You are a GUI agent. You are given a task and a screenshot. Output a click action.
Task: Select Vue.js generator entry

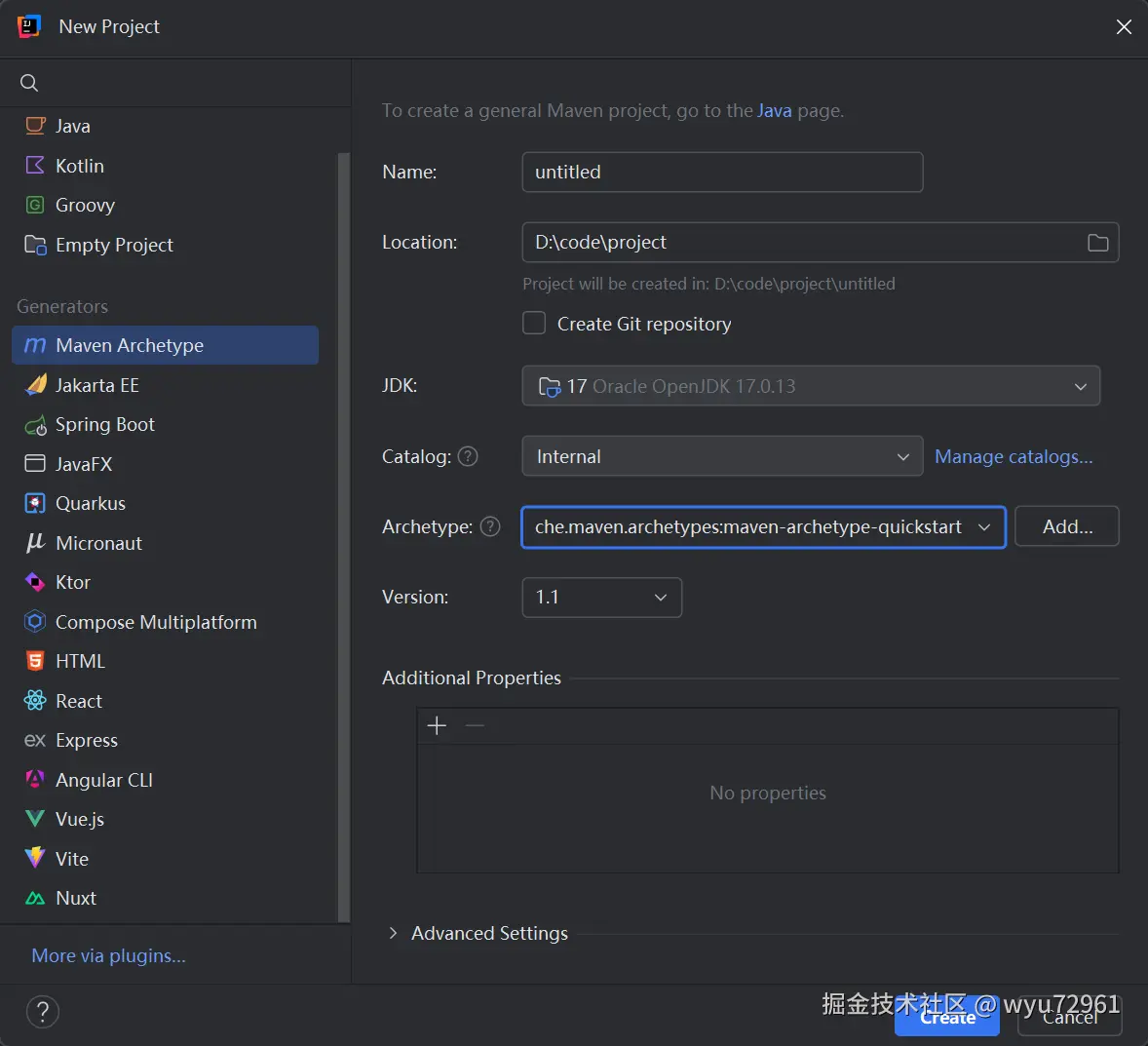click(166, 819)
